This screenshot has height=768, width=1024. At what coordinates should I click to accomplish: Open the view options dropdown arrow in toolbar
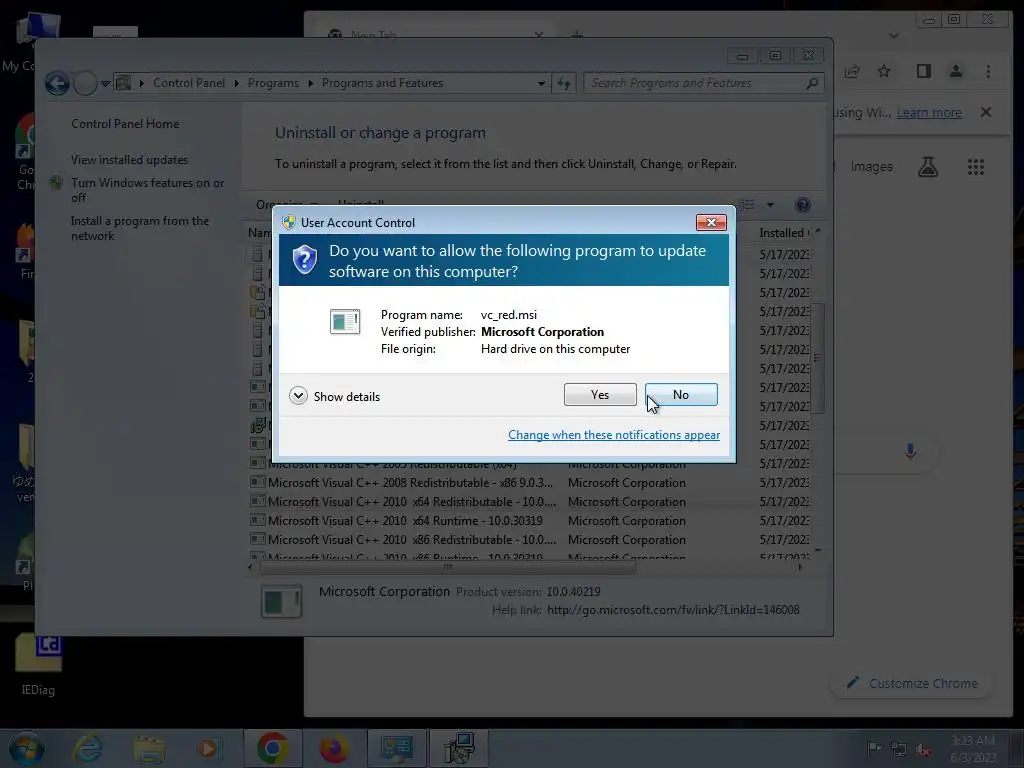point(771,205)
